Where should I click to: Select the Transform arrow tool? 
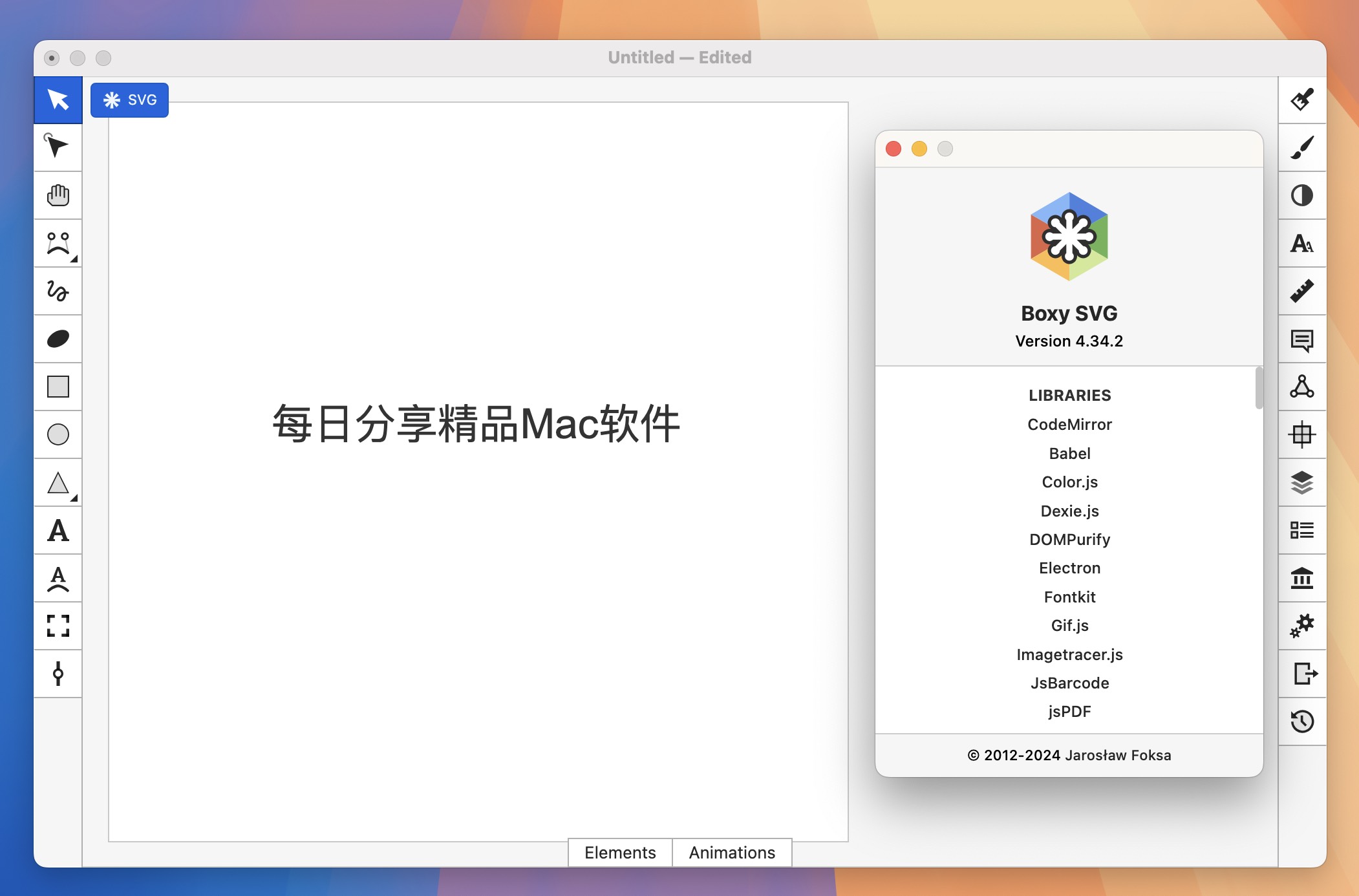pos(58,100)
